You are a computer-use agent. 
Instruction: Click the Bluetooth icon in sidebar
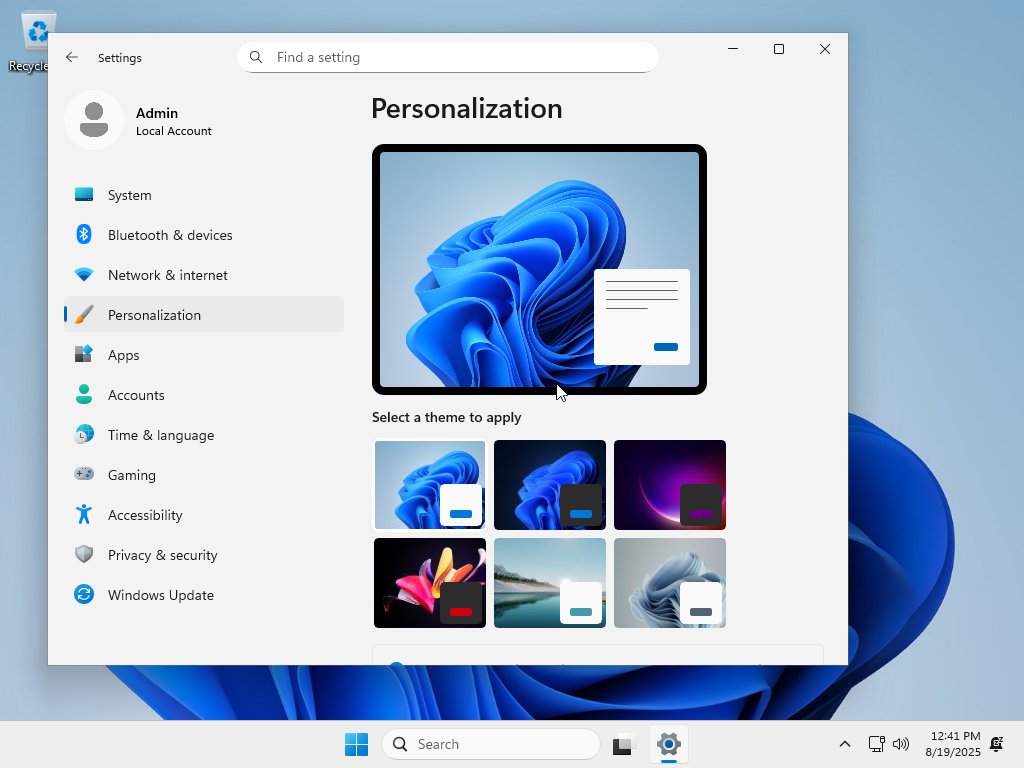[84, 234]
